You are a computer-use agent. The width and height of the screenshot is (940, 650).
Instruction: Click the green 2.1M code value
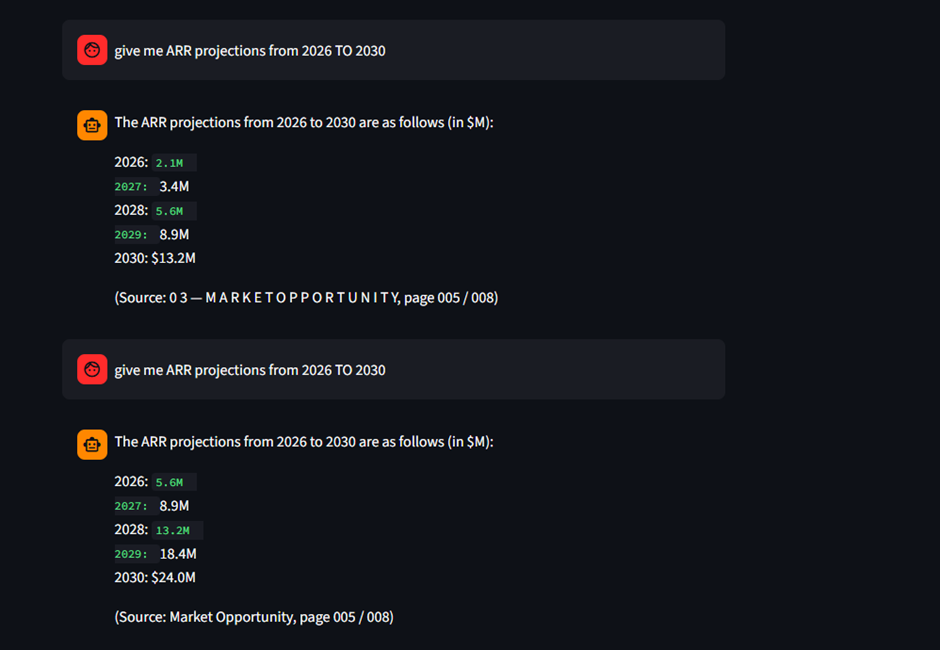pyautogui.click(x=170, y=163)
